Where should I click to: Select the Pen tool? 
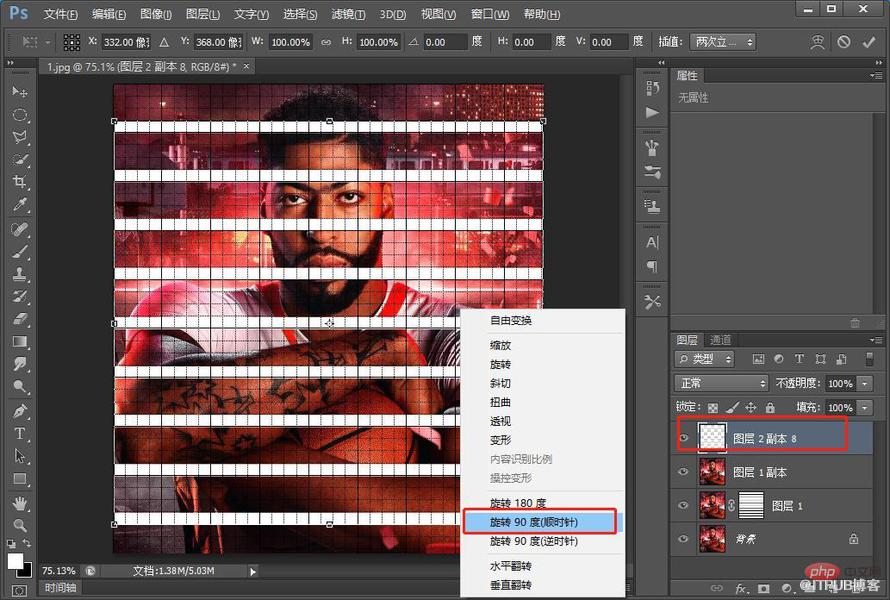coord(20,411)
